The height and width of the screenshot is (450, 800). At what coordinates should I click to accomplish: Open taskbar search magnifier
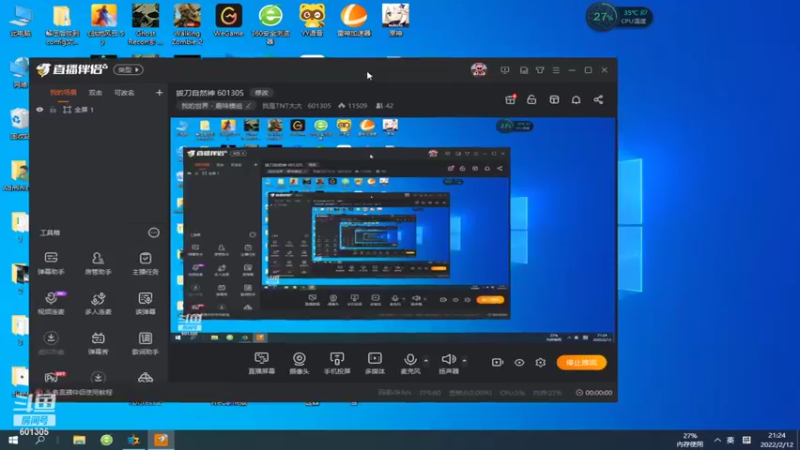point(40,440)
